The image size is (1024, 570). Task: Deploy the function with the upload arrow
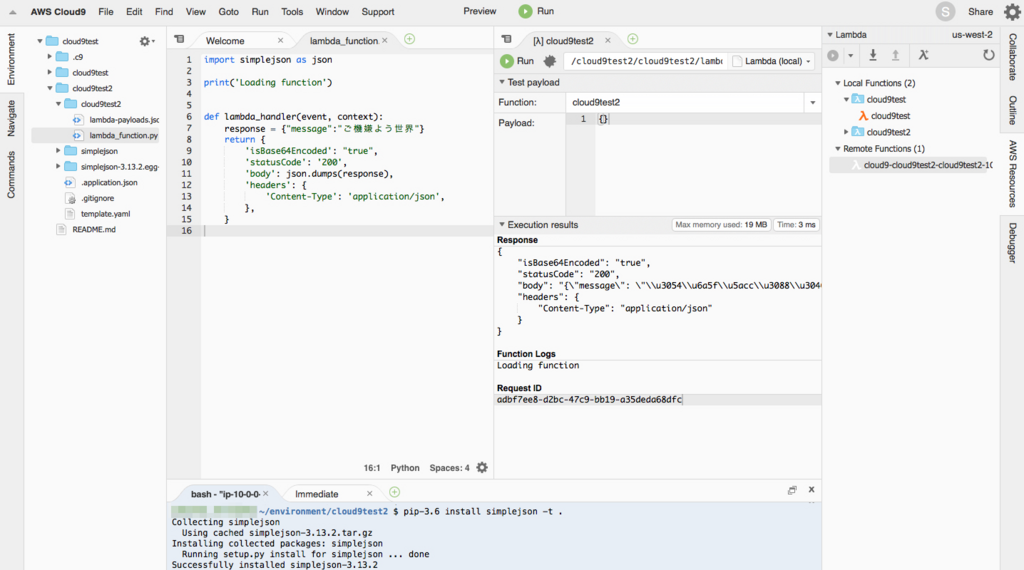coord(895,55)
